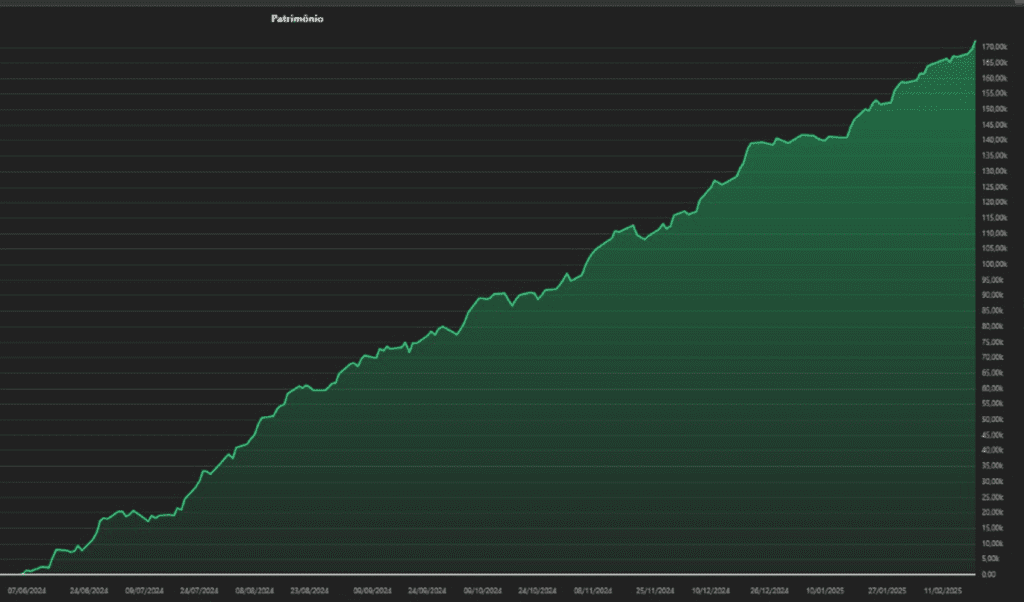Click the 10/12/2024 date marker
Screen dimensions: 1024x602
click(714, 591)
